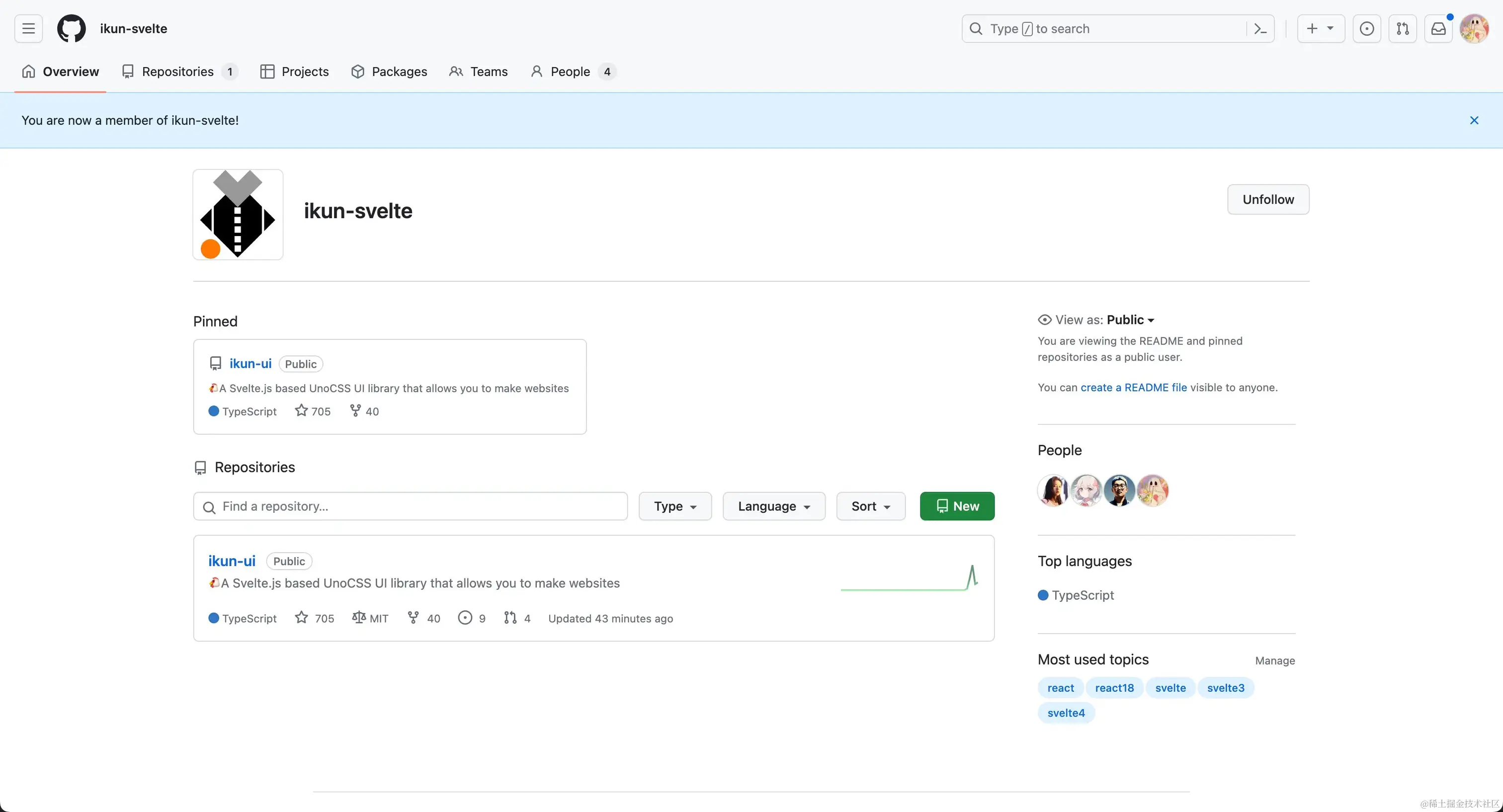
Task: Open the create new plus dropdown
Action: 1321,29
